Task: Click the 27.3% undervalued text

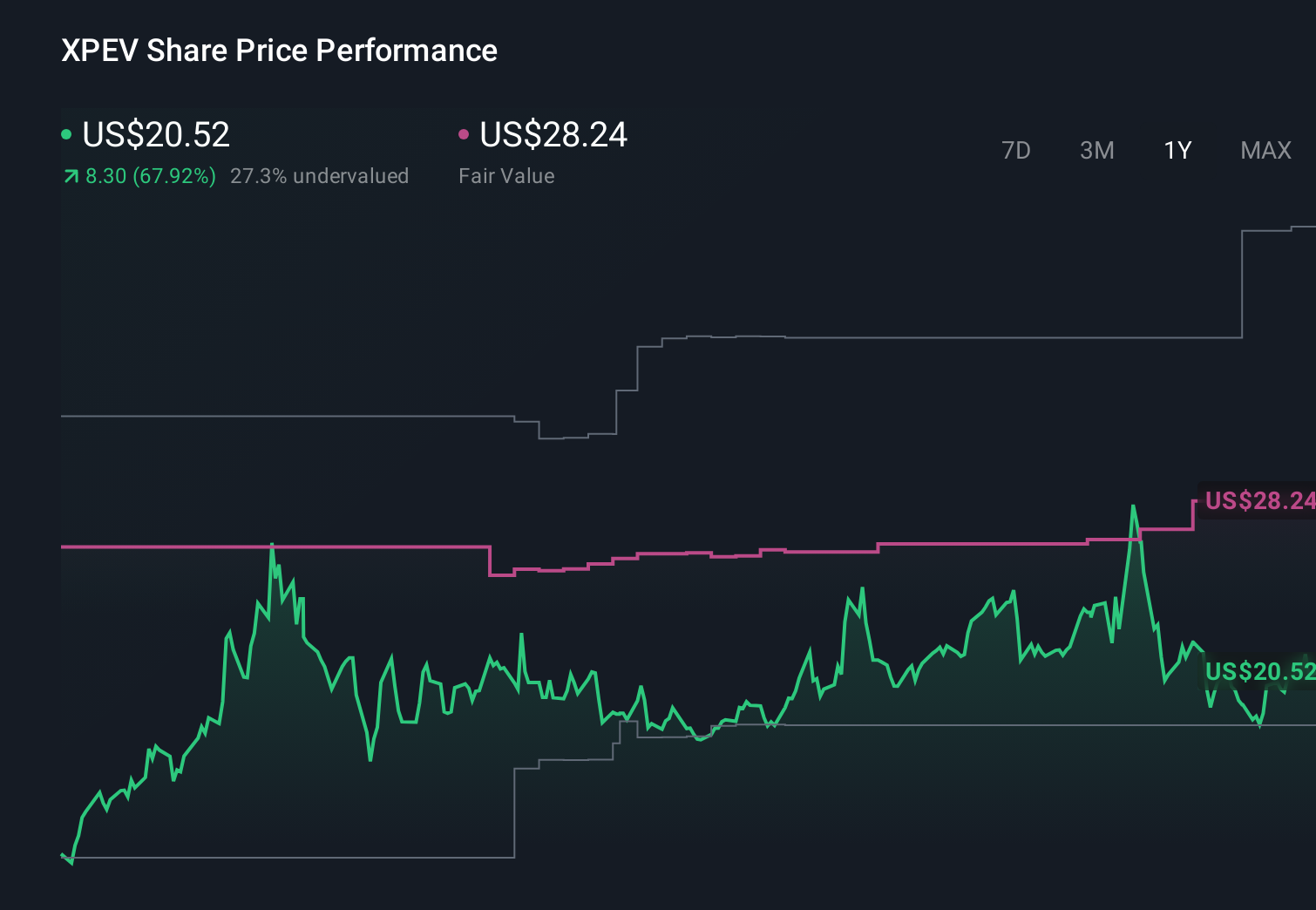Action: click(x=319, y=176)
